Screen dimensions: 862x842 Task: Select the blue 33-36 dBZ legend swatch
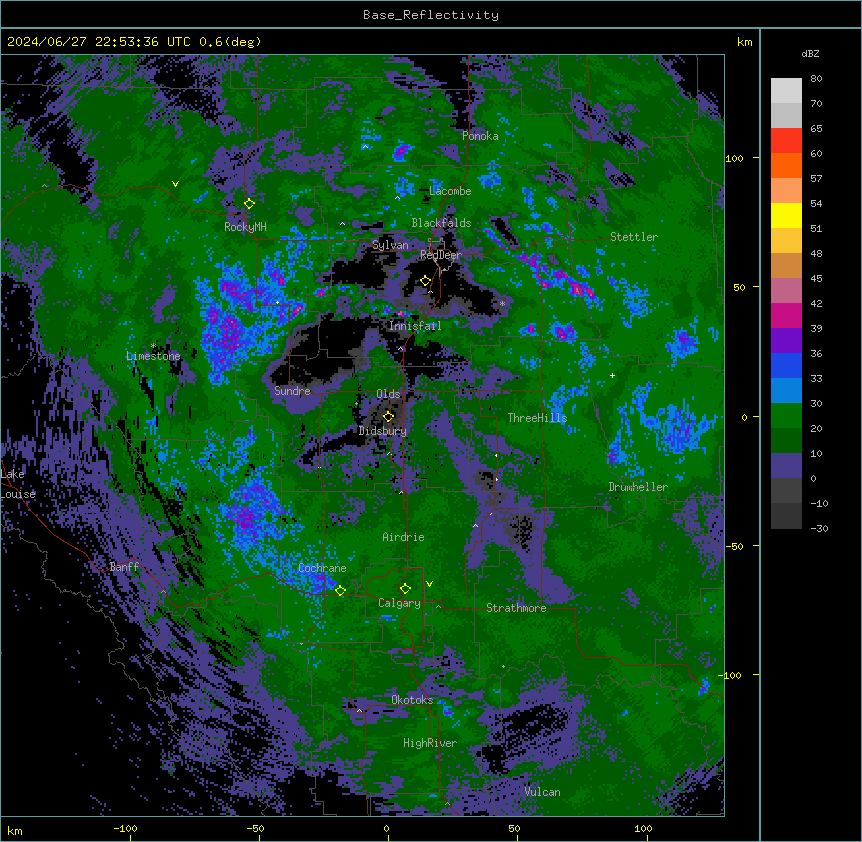click(786, 365)
